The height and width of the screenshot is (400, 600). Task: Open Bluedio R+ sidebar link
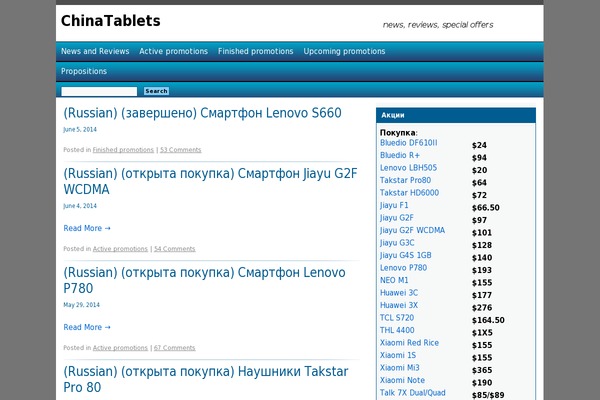[x=400, y=155]
